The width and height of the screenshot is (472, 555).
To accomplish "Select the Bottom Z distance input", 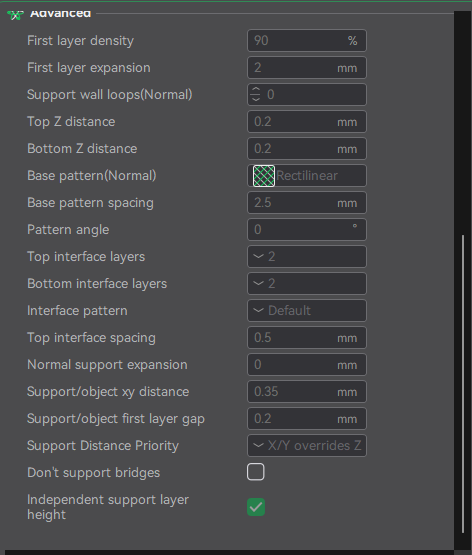I will click(307, 149).
